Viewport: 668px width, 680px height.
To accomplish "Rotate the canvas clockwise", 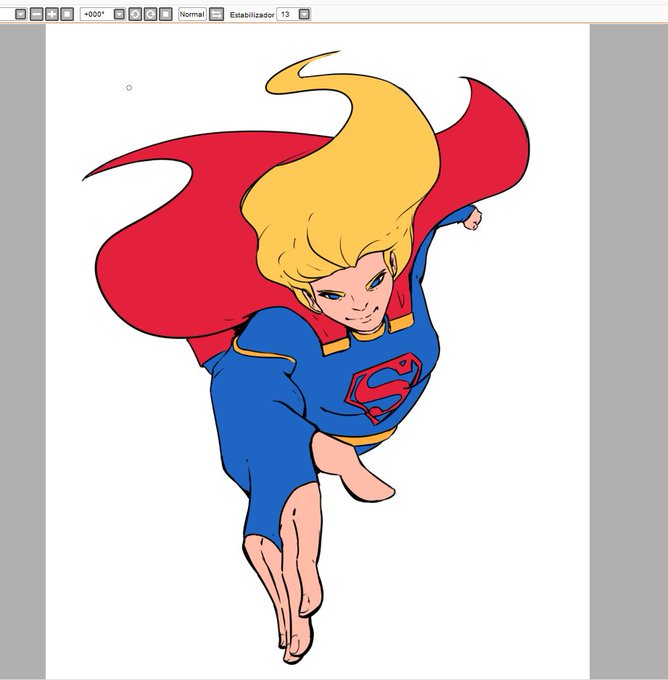I will pos(151,14).
